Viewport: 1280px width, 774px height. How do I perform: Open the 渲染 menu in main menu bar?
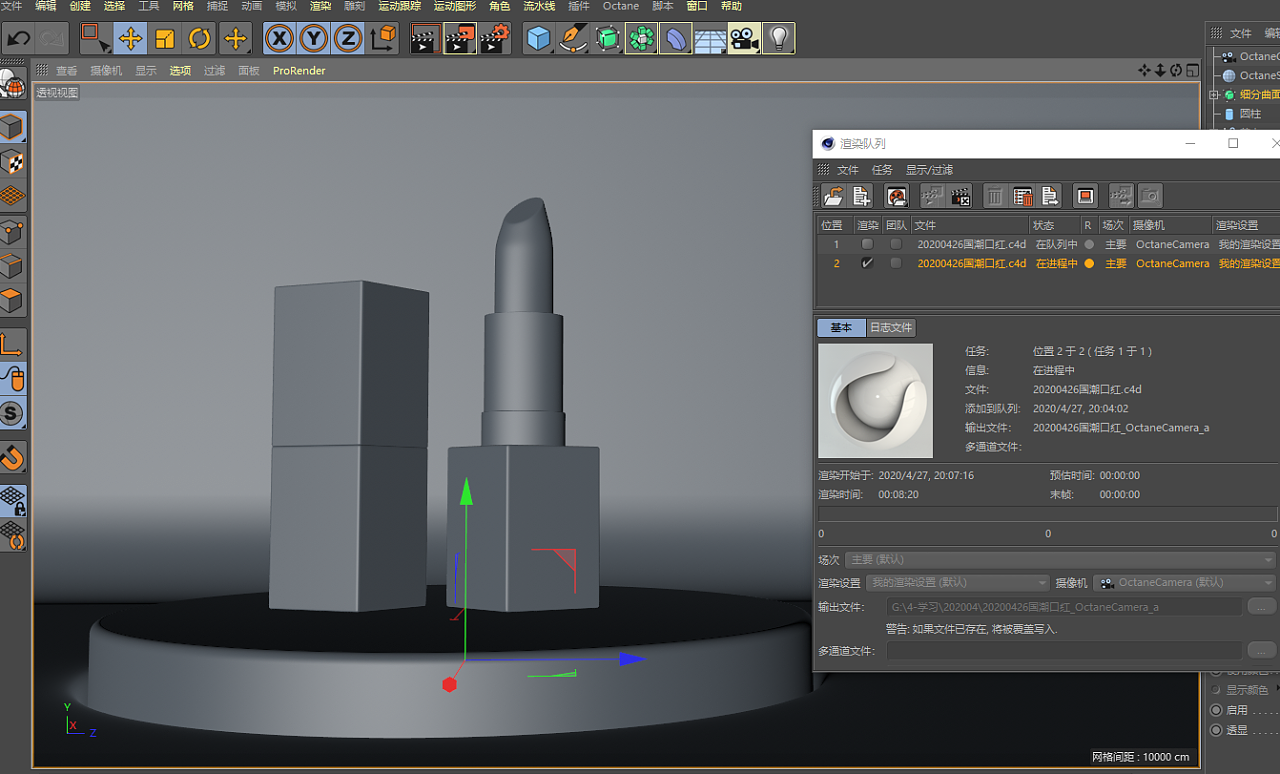pyautogui.click(x=320, y=6)
